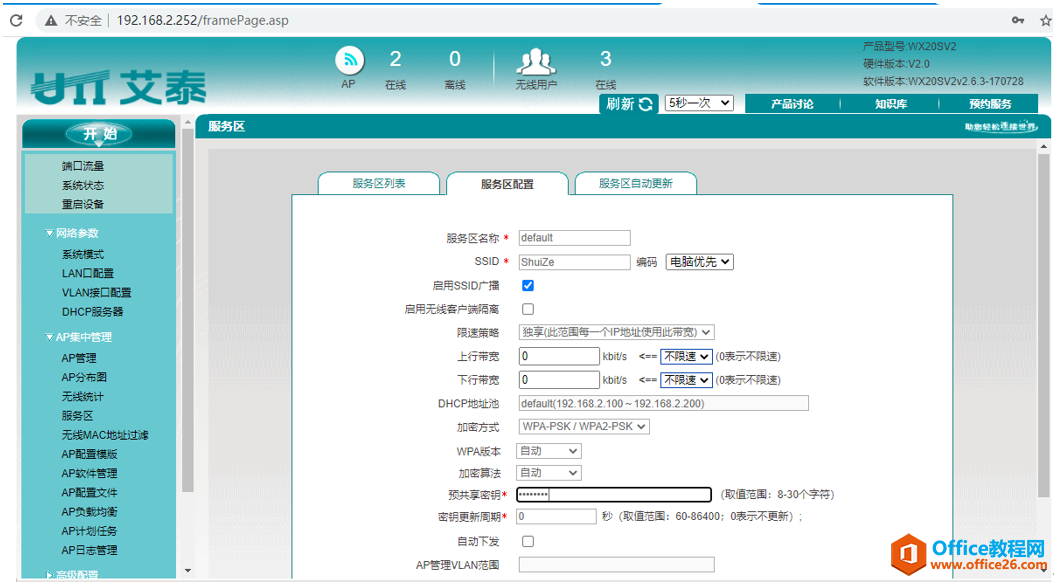This screenshot has height=582, width=1054.
Task: Click the AP offline count 0
Action: [455, 59]
